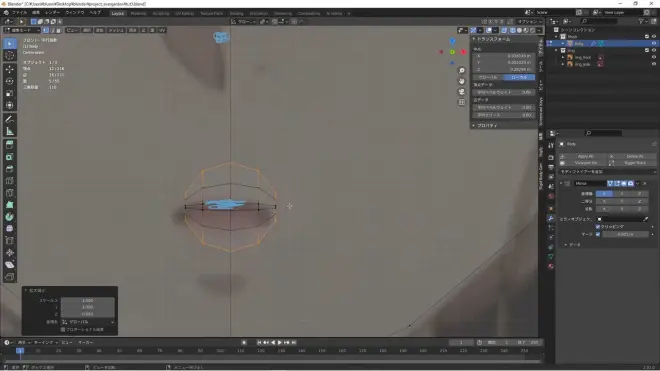Image resolution: width=660 pixels, height=371 pixels.
Task: Click the Viewport Vis button
Action: click(x=582, y=163)
